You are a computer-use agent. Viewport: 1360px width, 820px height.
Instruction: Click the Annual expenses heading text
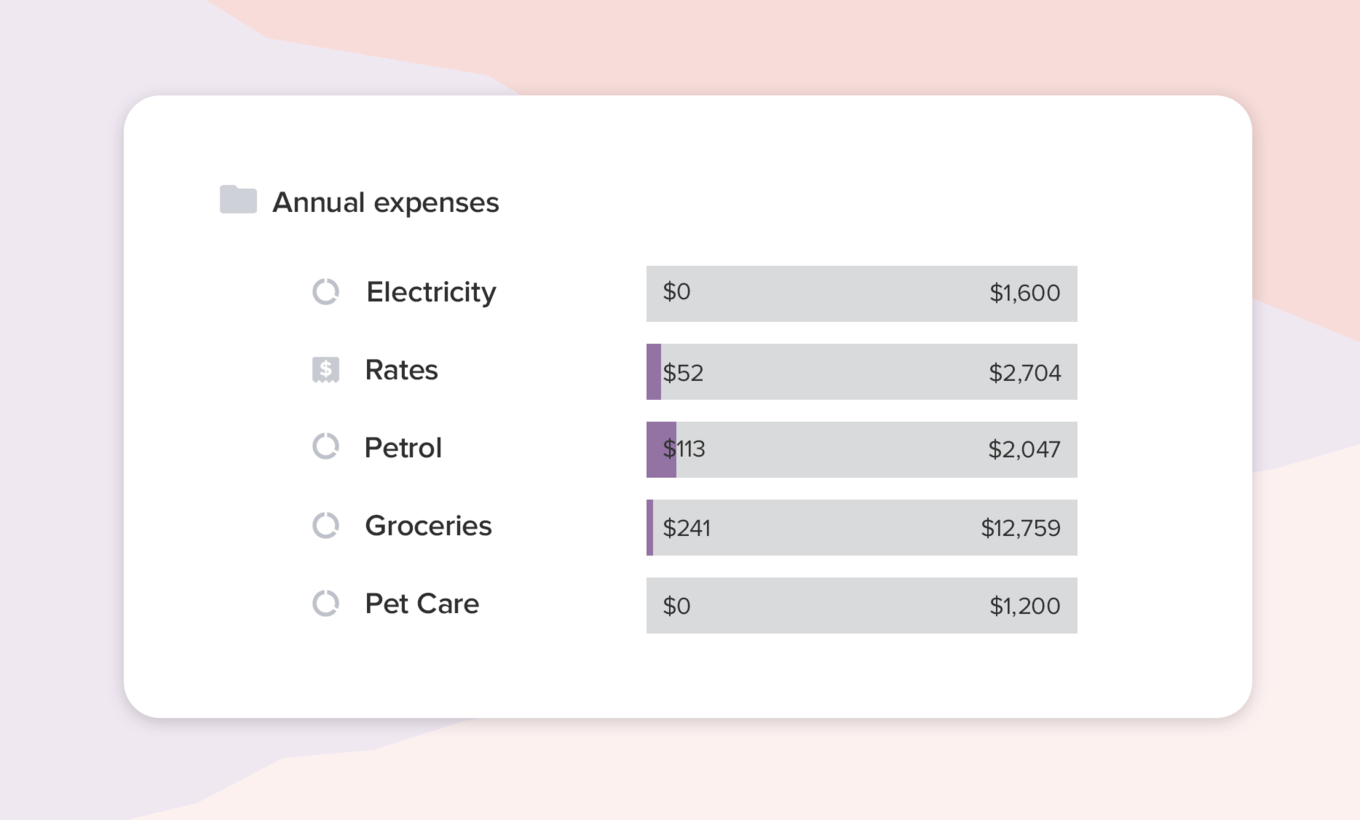(x=385, y=202)
